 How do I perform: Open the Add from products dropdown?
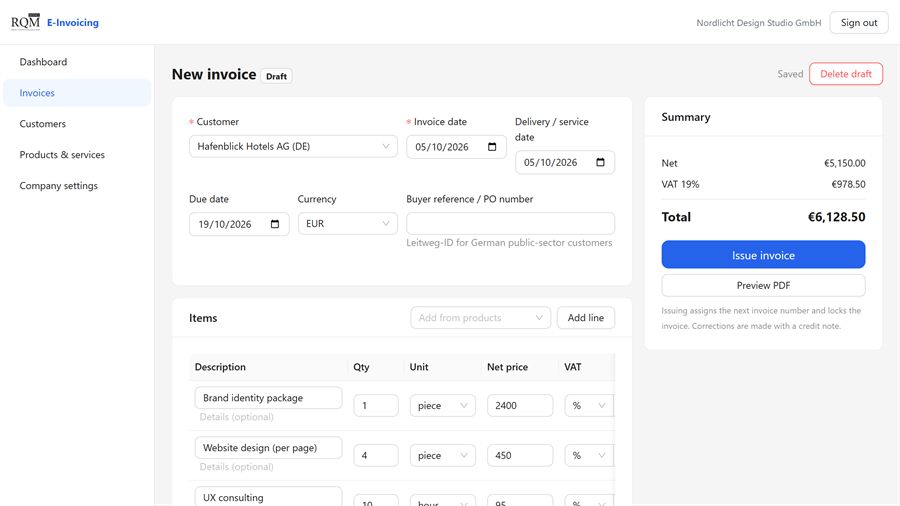pyautogui.click(x=480, y=318)
